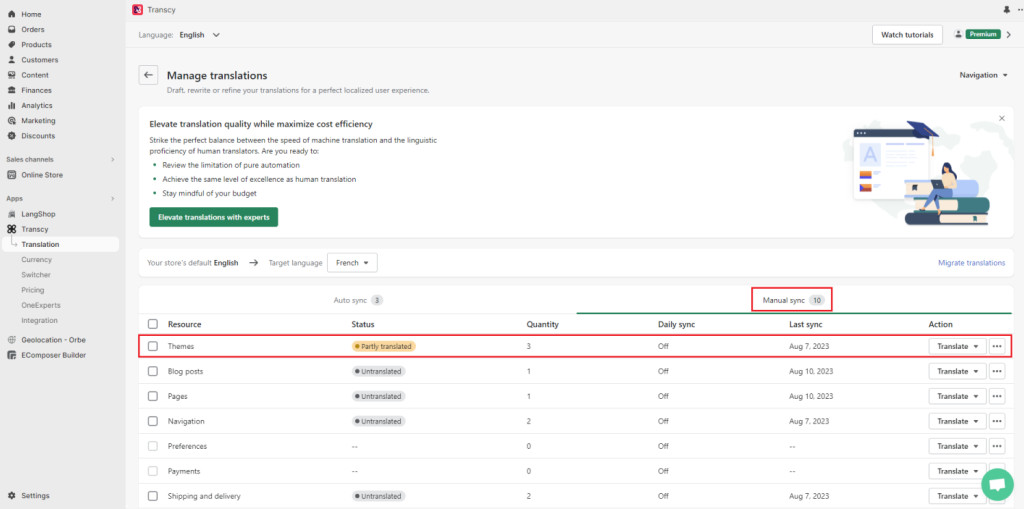Viewport: 1024px width, 509px height.
Task: Open Geolocation - Orbe app
Action: [53, 340]
